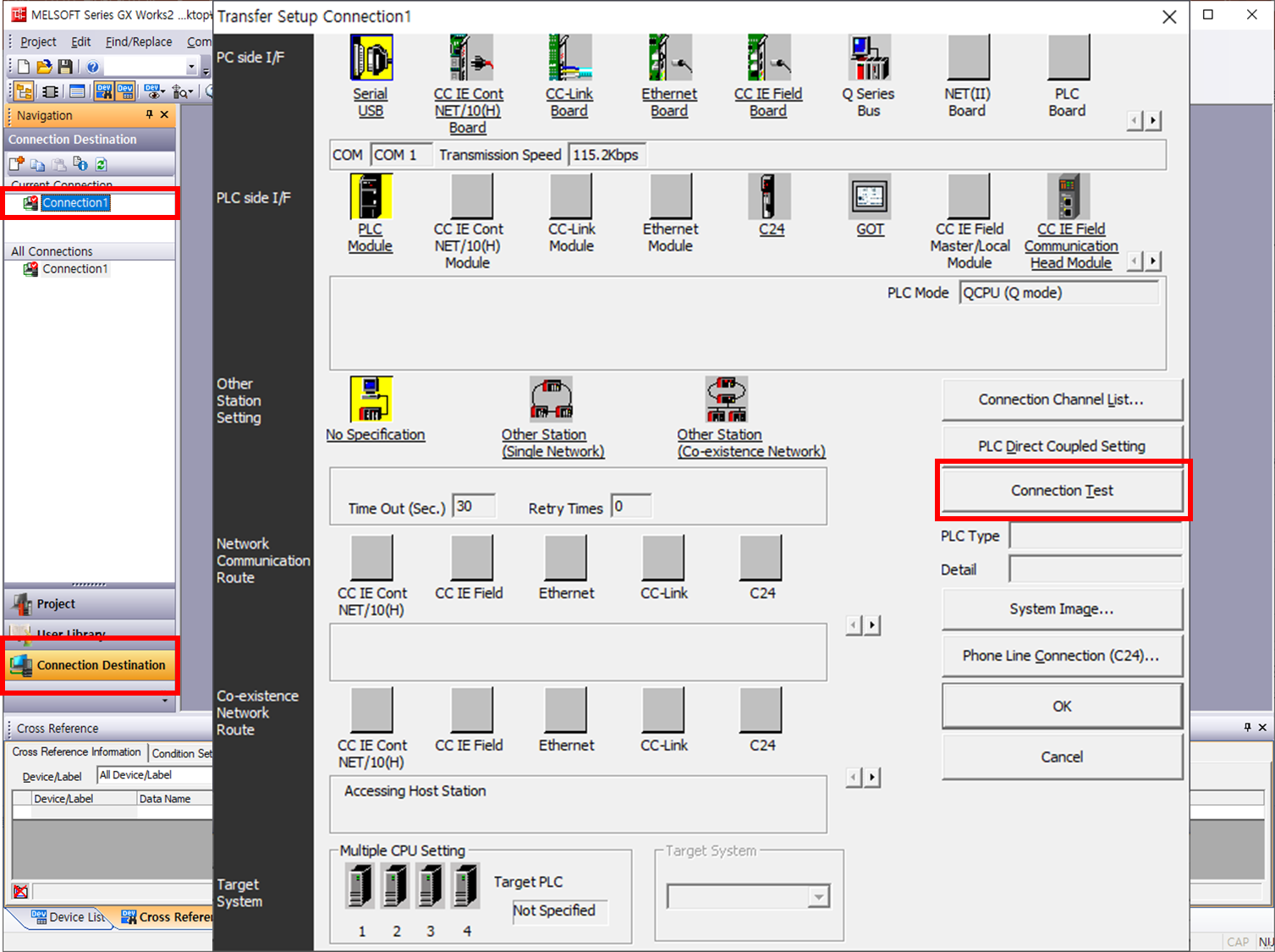
Task: Select Connection1 under All Connections
Action: 75,269
